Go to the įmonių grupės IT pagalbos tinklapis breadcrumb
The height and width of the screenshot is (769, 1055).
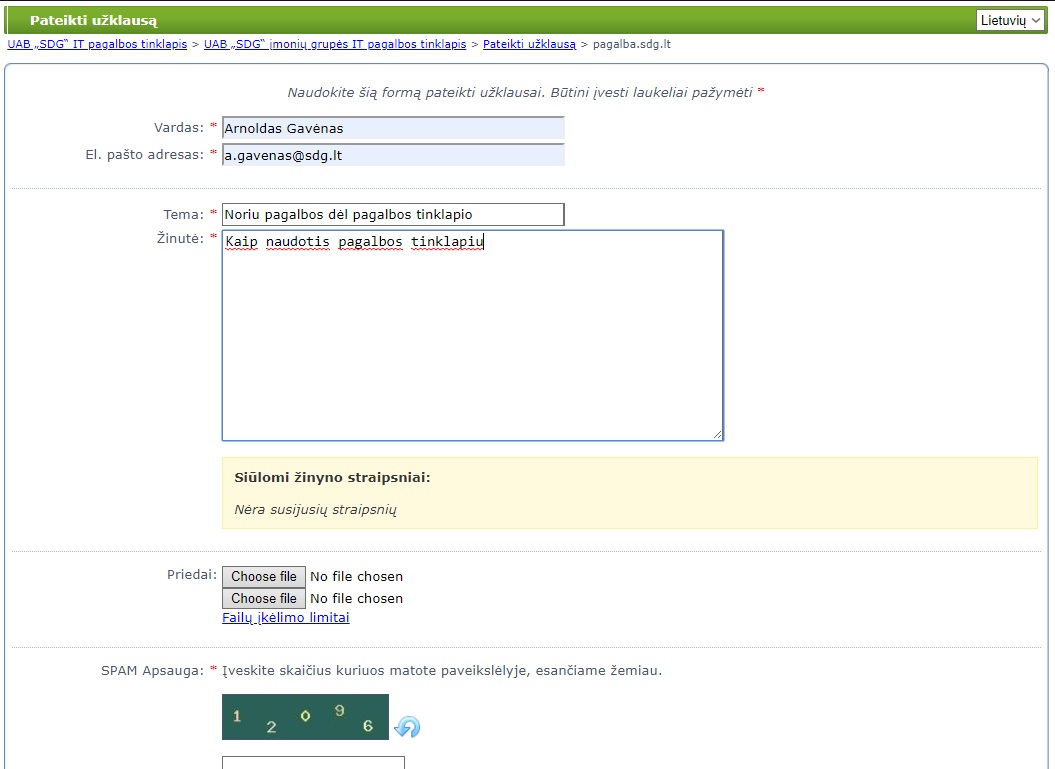coord(335,45)
